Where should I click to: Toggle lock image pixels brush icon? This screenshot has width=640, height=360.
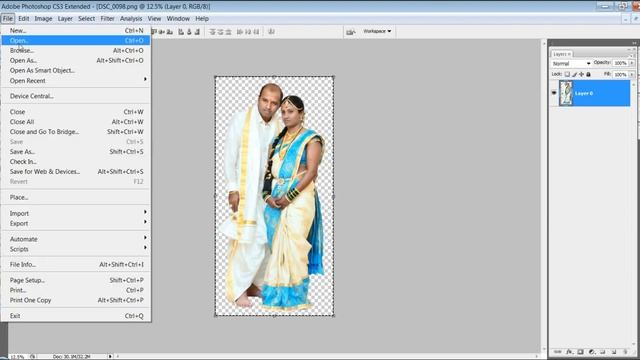point(575,74)
